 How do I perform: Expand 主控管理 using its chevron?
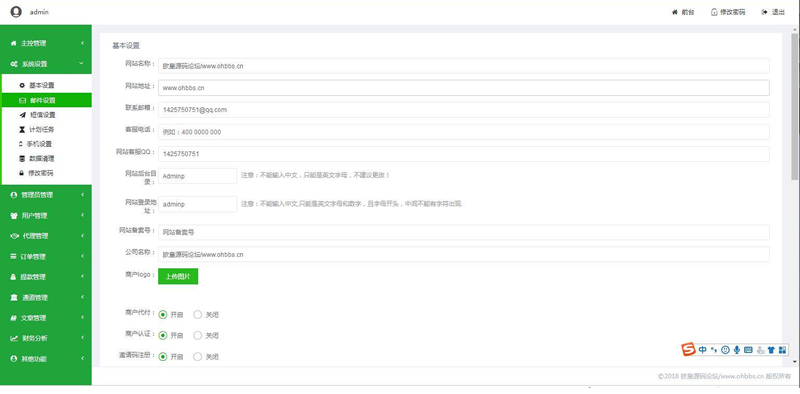click(82, 43)
